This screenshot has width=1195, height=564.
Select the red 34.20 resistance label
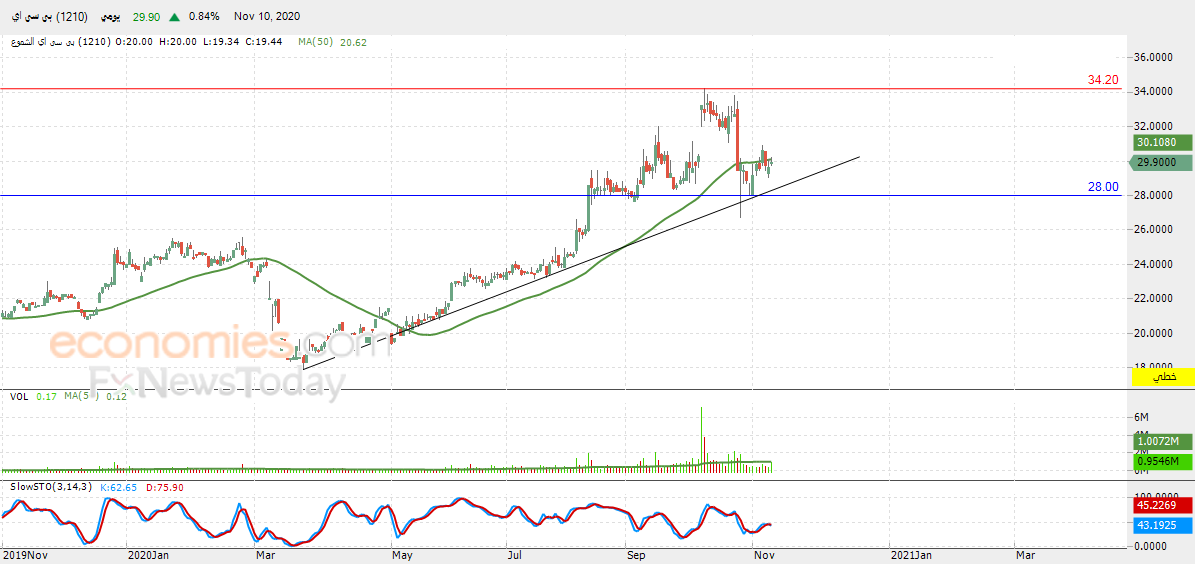coord(1103,79)
